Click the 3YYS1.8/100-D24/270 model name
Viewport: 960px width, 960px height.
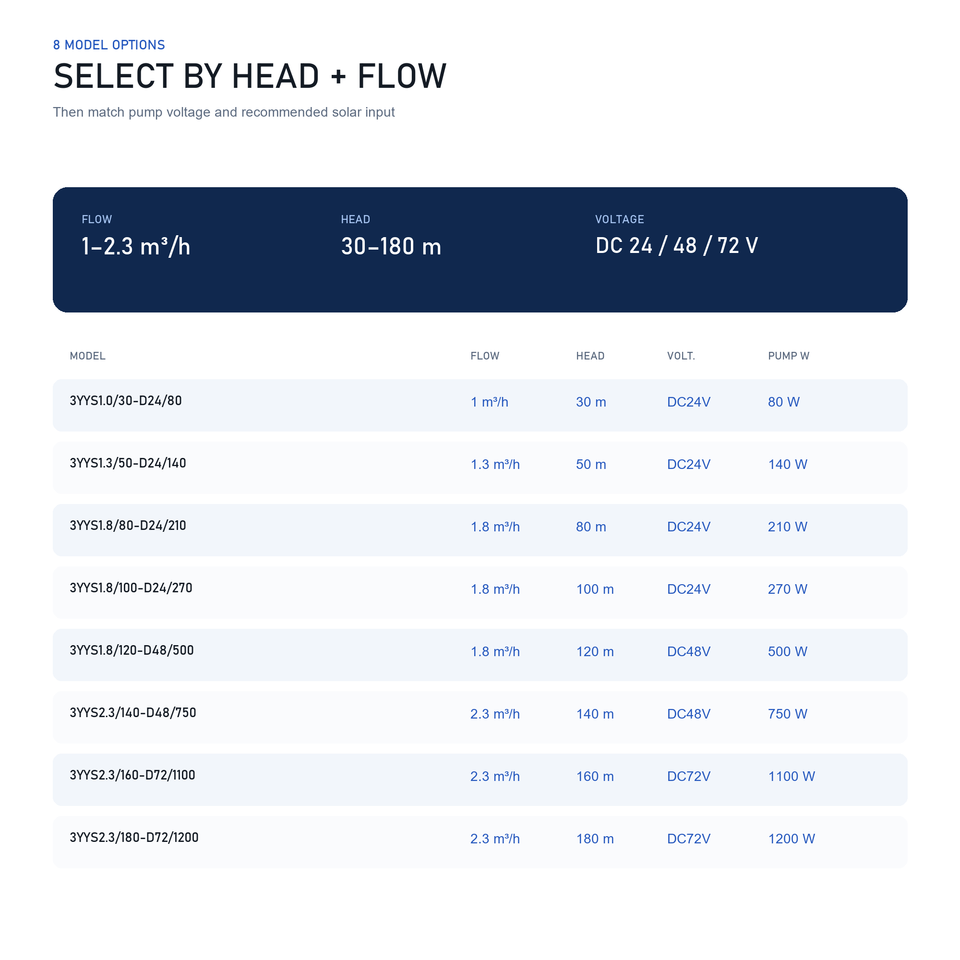130,588
